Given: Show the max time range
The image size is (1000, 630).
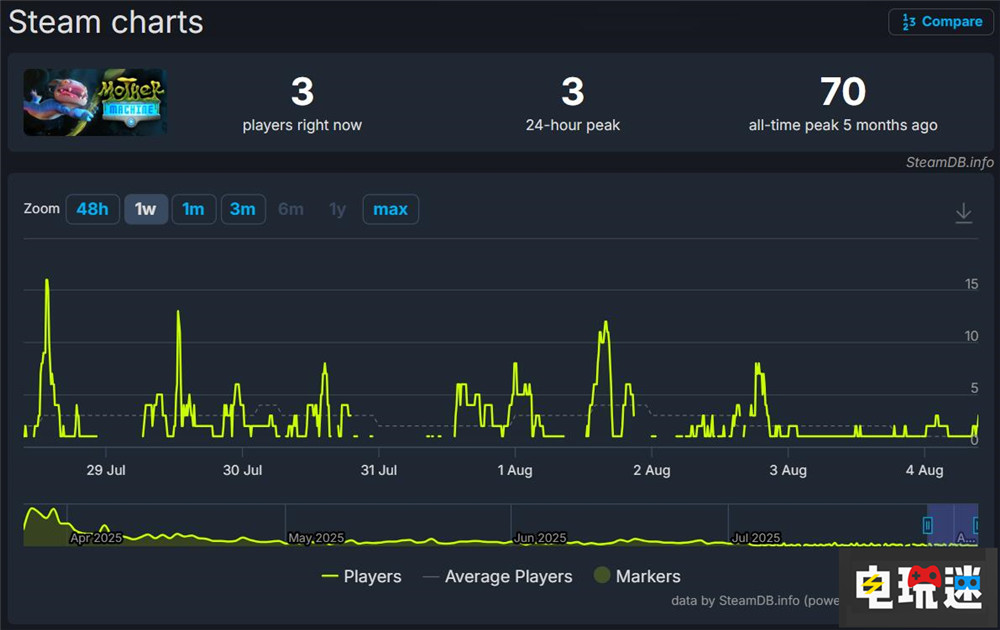Looking at the screenshot, I should 390,209.
